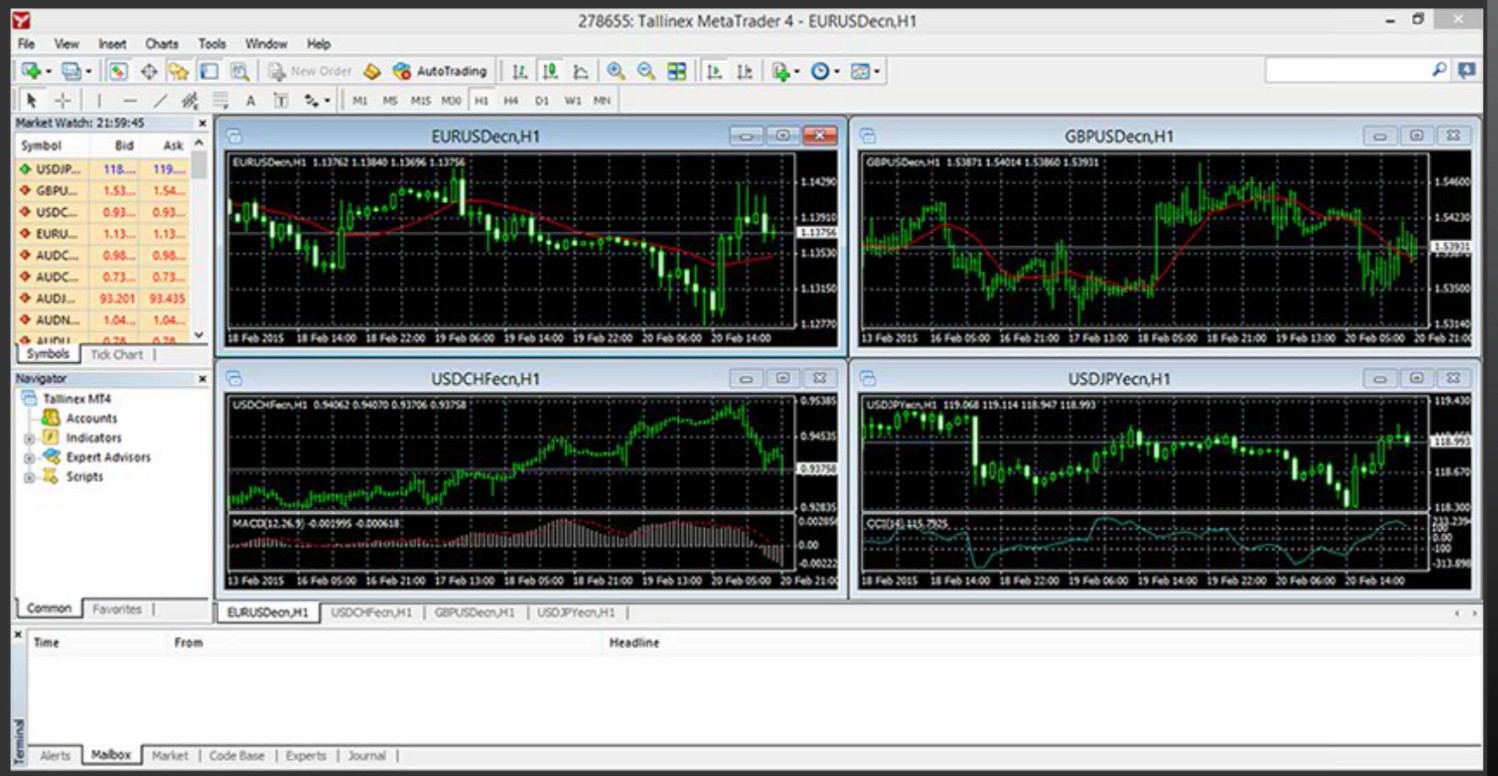Close the Market Watch panel
Image resolution: width=1498 pixels, height=776 pixels.
(201, 123)
